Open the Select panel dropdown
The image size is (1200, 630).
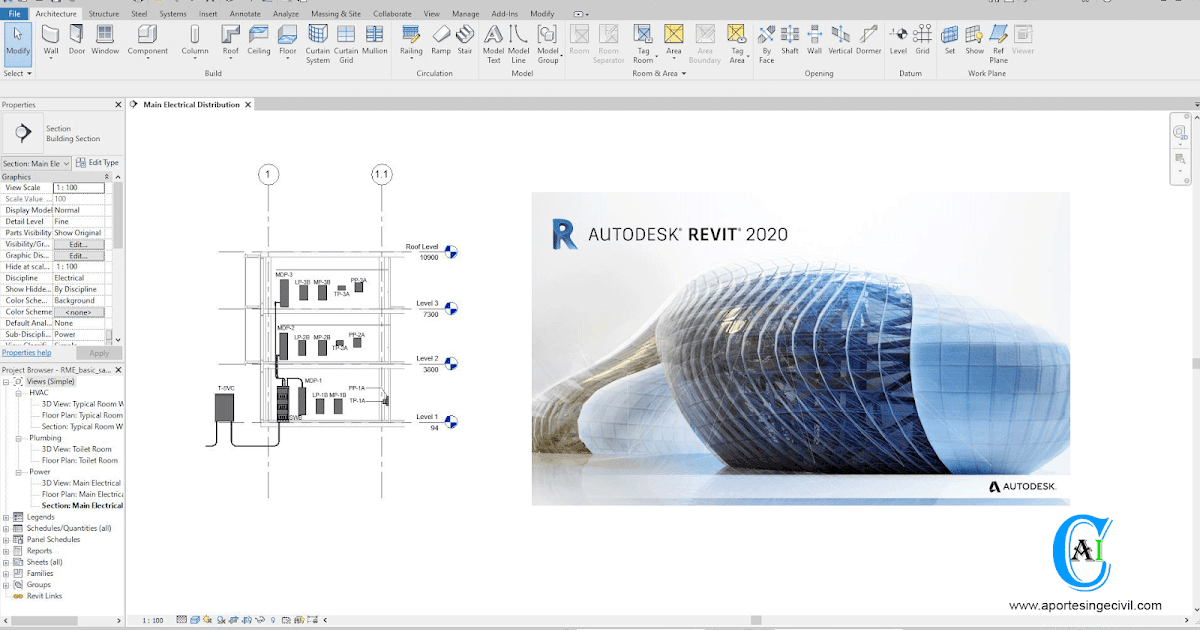[18, 73]
